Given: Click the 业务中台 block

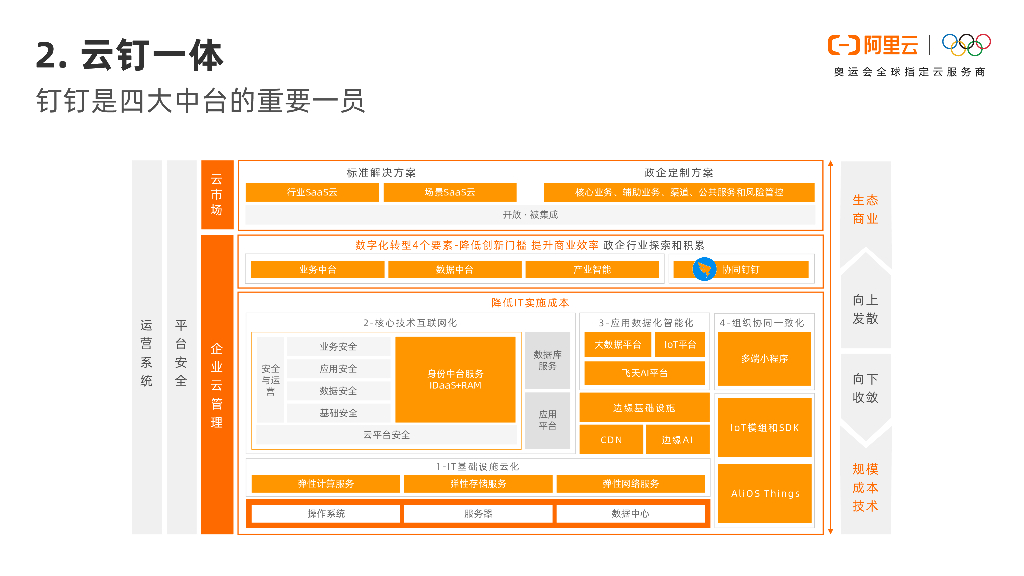Looking at the screenshot, I should 317,270.
